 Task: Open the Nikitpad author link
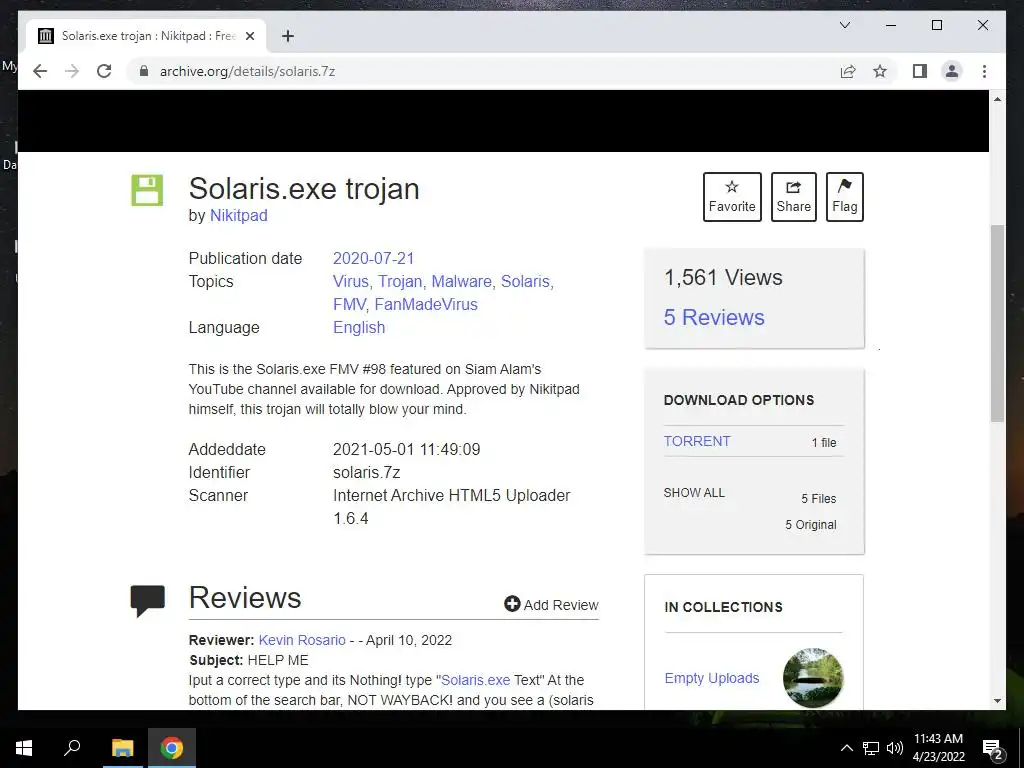(238, 216)
